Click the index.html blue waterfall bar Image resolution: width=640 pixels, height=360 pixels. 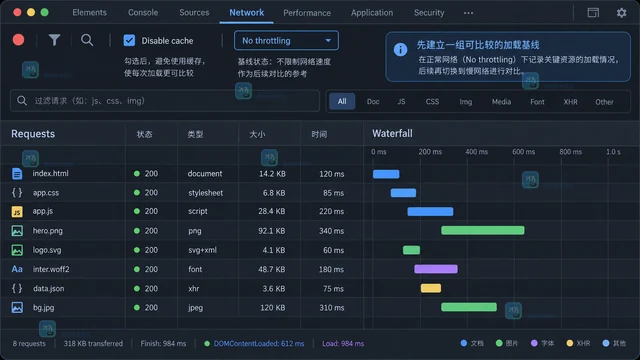click(x=386, y=174)
